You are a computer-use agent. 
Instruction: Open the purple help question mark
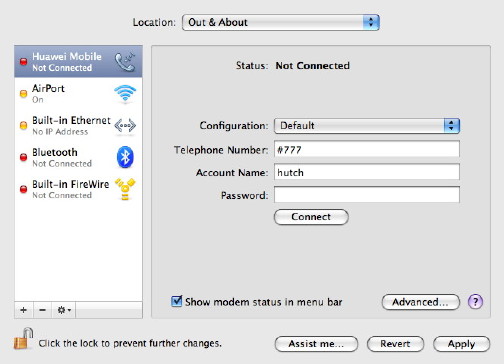475,302
